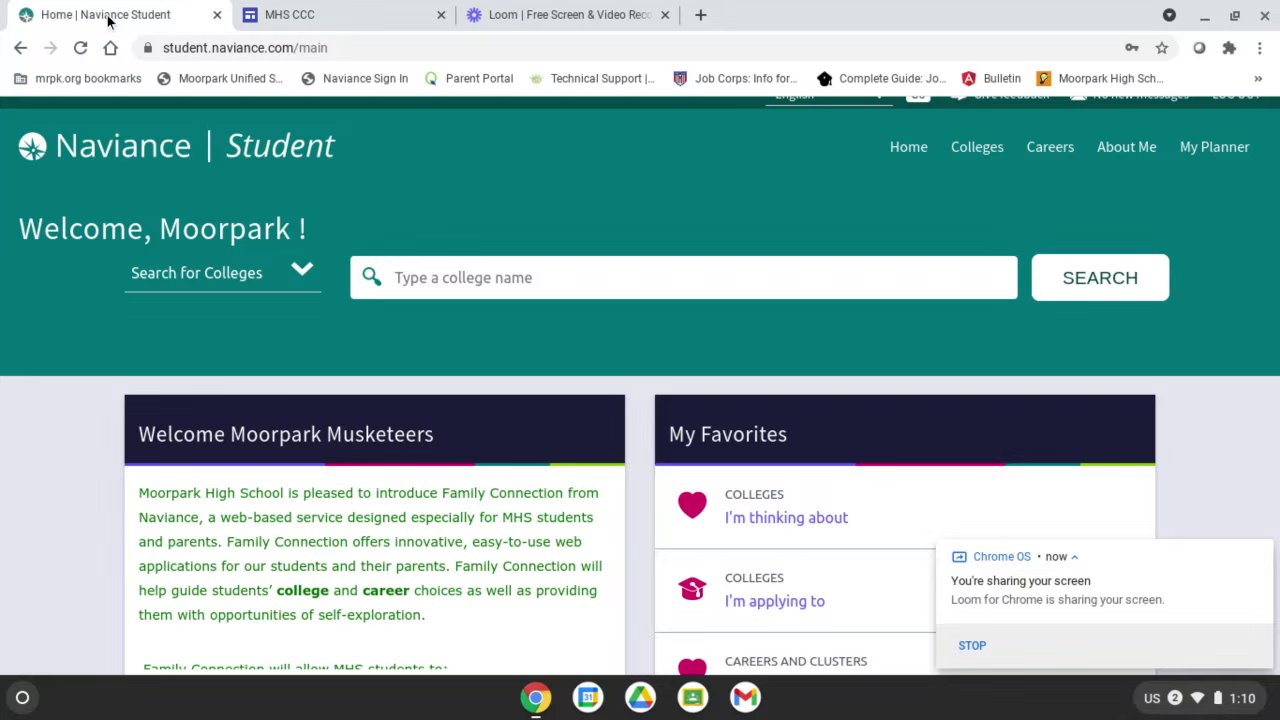The width and height of the screenshot is (1280, 720).
Task: Open the Extensions puzzle piece menu
Action: pyautogui.click(x=1229, y=48)
